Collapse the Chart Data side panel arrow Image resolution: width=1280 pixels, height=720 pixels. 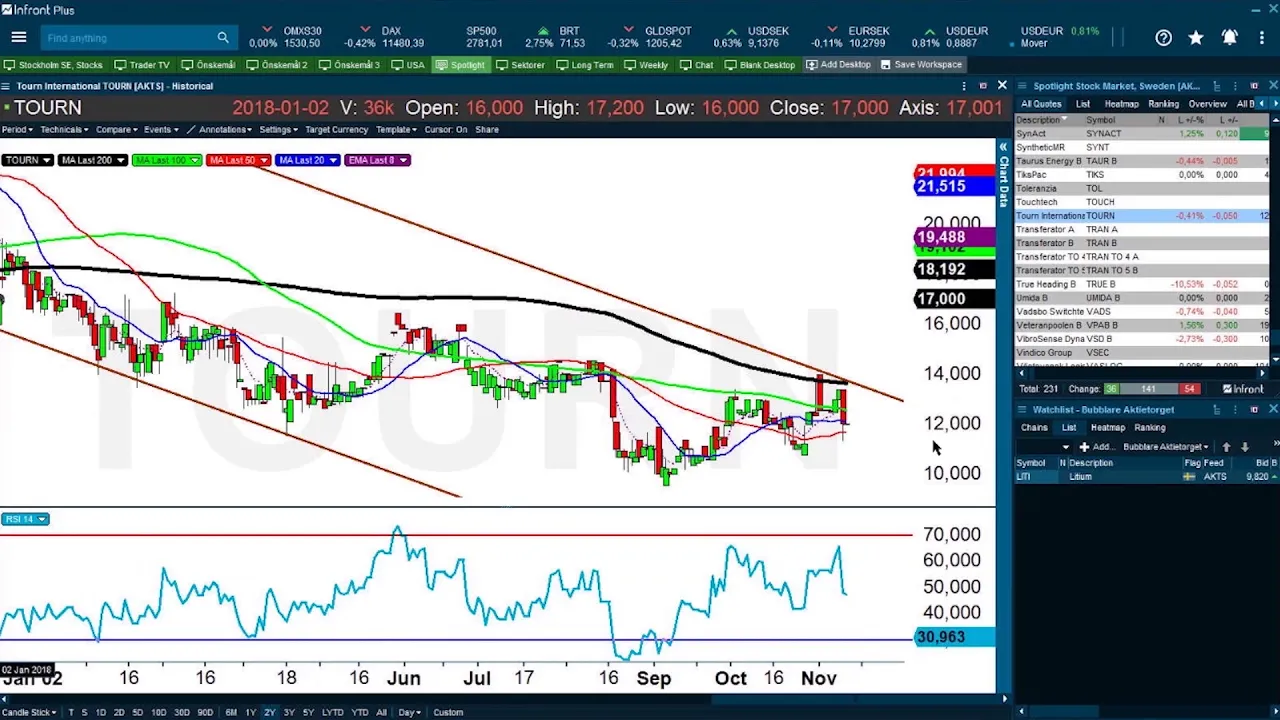(x=1003, y=147)
